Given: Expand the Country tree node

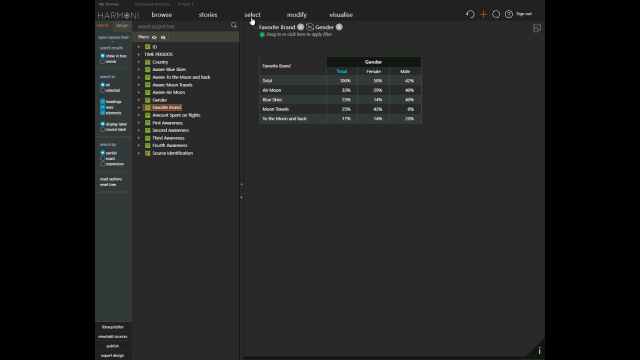Looking at the screenshot, I should click(139, 62).
